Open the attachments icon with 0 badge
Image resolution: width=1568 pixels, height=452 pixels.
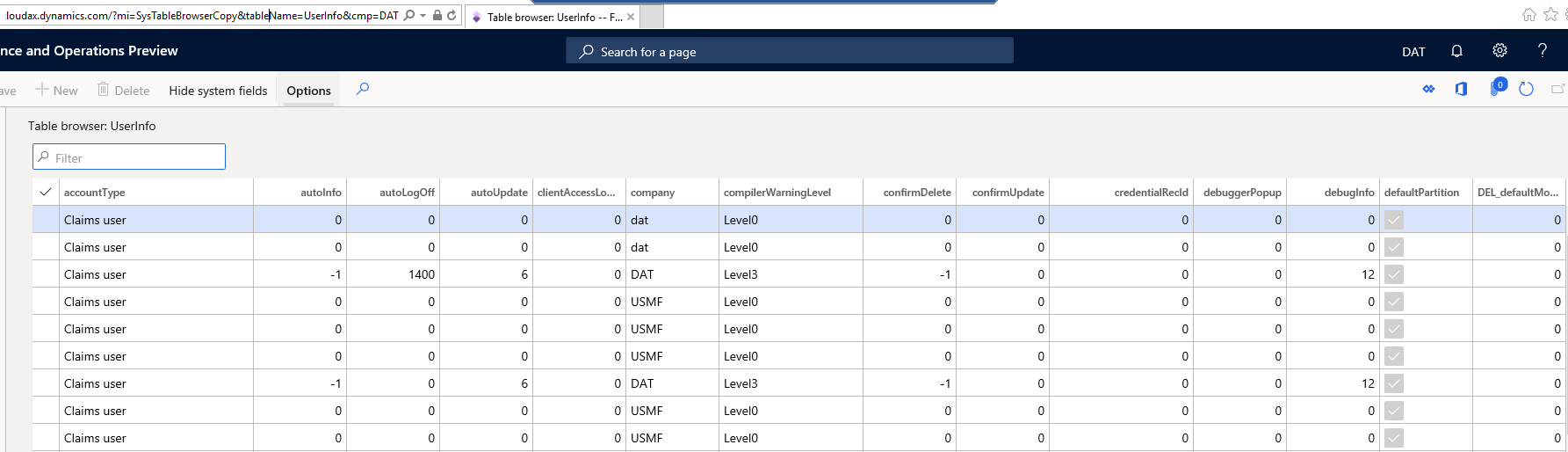point(1497,88)
